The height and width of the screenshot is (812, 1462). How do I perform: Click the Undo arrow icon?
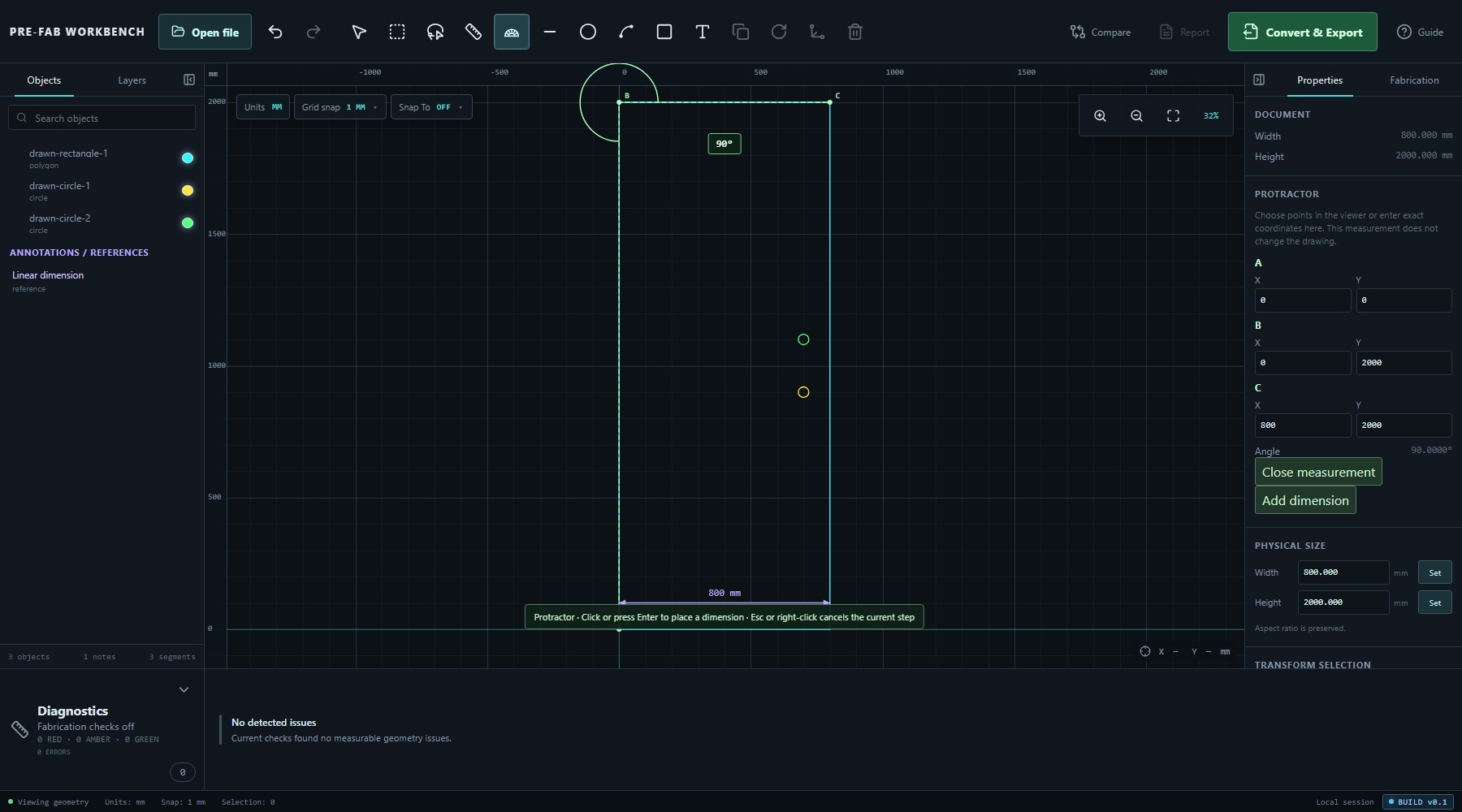click(x=275, y=32)
